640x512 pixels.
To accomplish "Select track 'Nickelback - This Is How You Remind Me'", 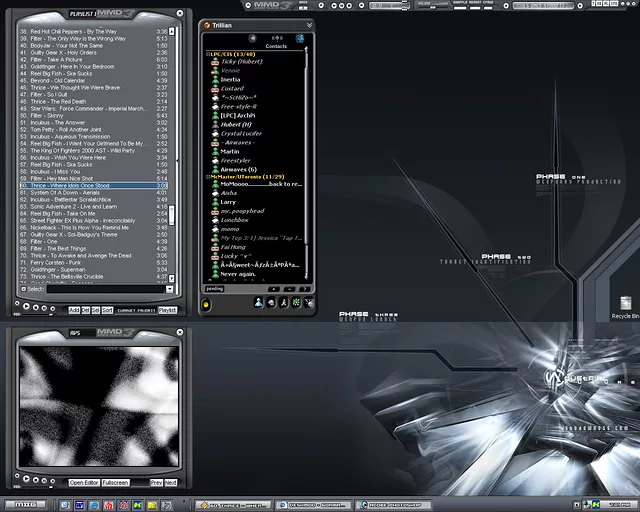I will tap(93, 227).
